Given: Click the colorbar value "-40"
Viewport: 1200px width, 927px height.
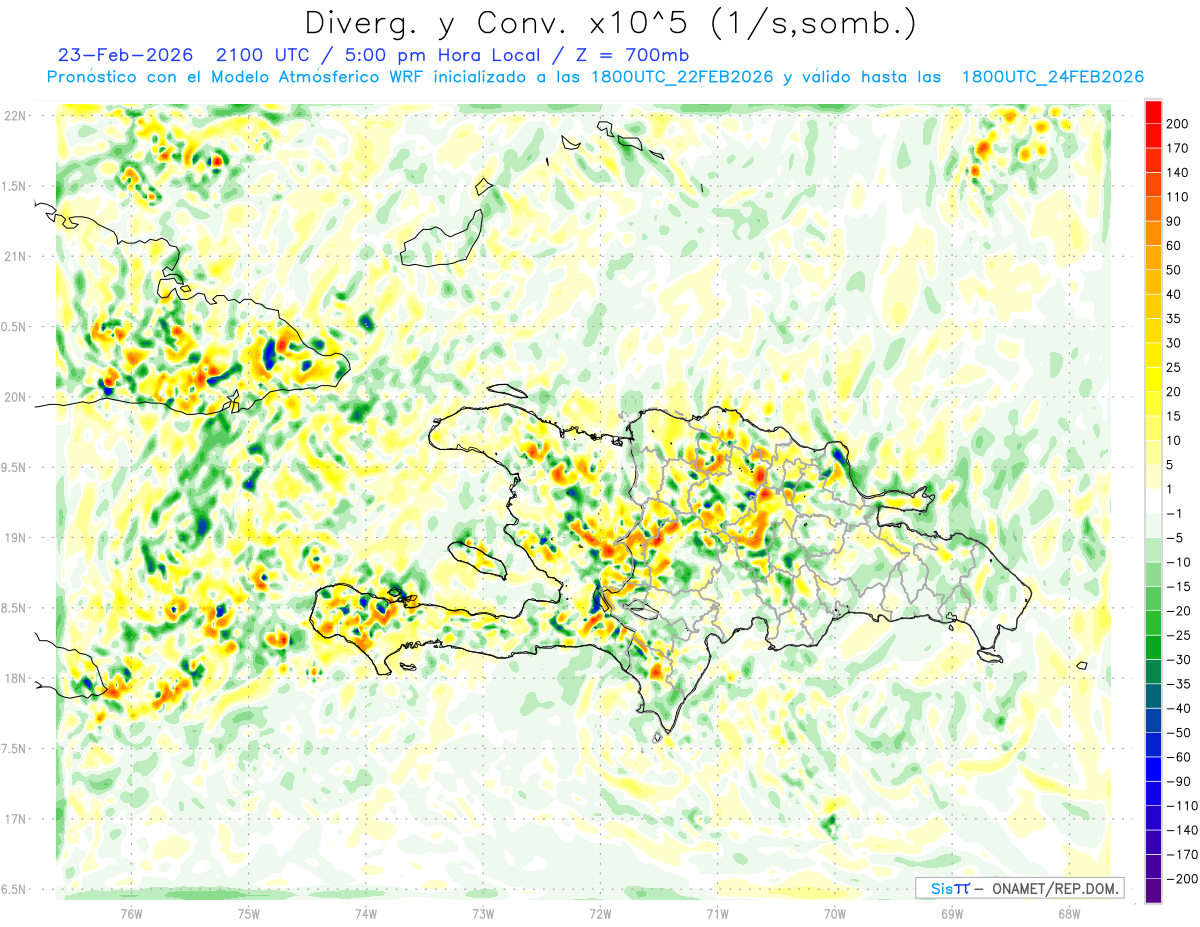Looking at the screenshot, I should click(x=1180, y=709).
